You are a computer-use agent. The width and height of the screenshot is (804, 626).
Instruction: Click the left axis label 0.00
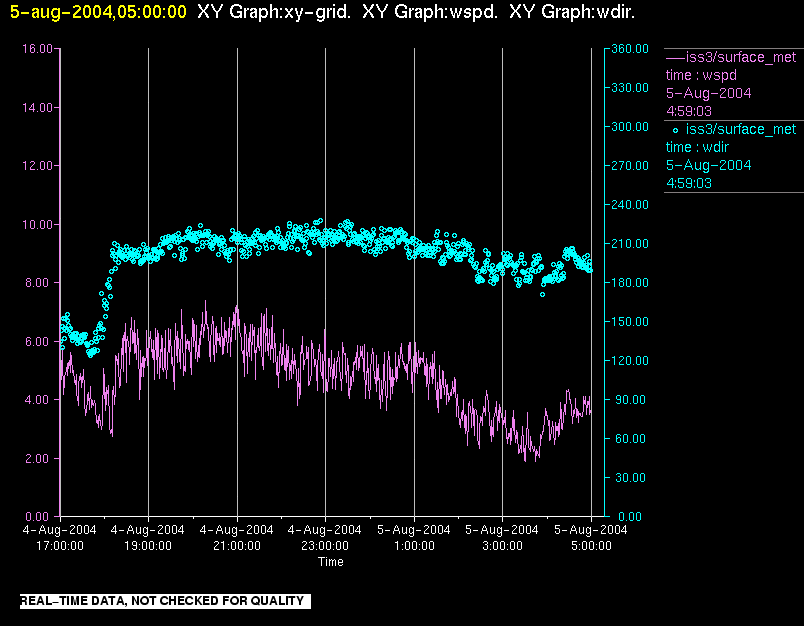(x=39, y=517)
